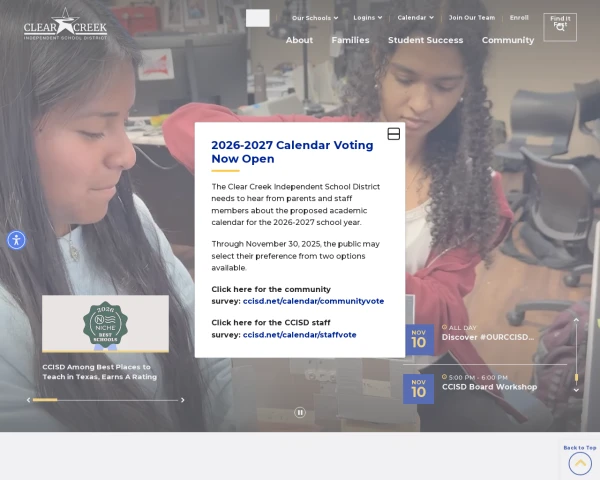600x480 pixels.
Task: Click the Find It Fast search icon
Action: tap(560, 27)
